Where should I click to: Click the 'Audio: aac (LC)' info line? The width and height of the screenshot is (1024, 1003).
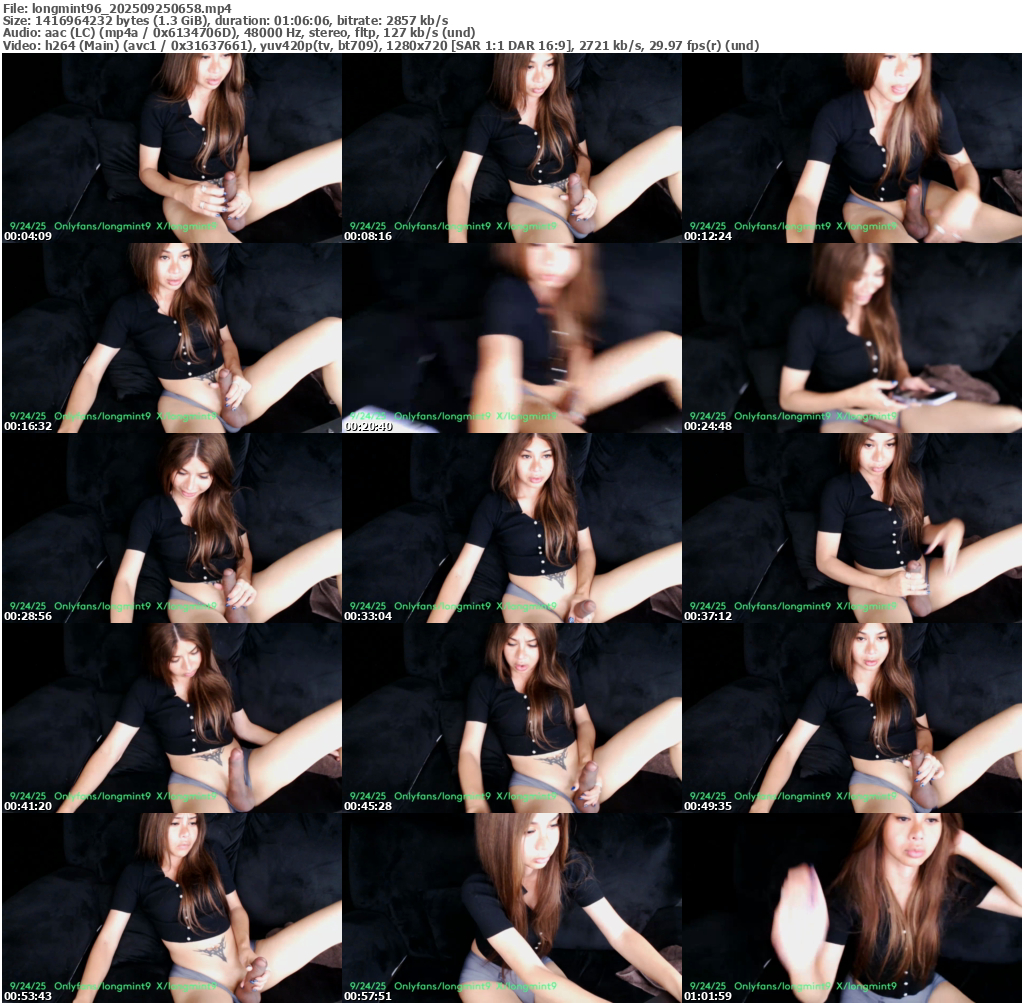point(239,33)
